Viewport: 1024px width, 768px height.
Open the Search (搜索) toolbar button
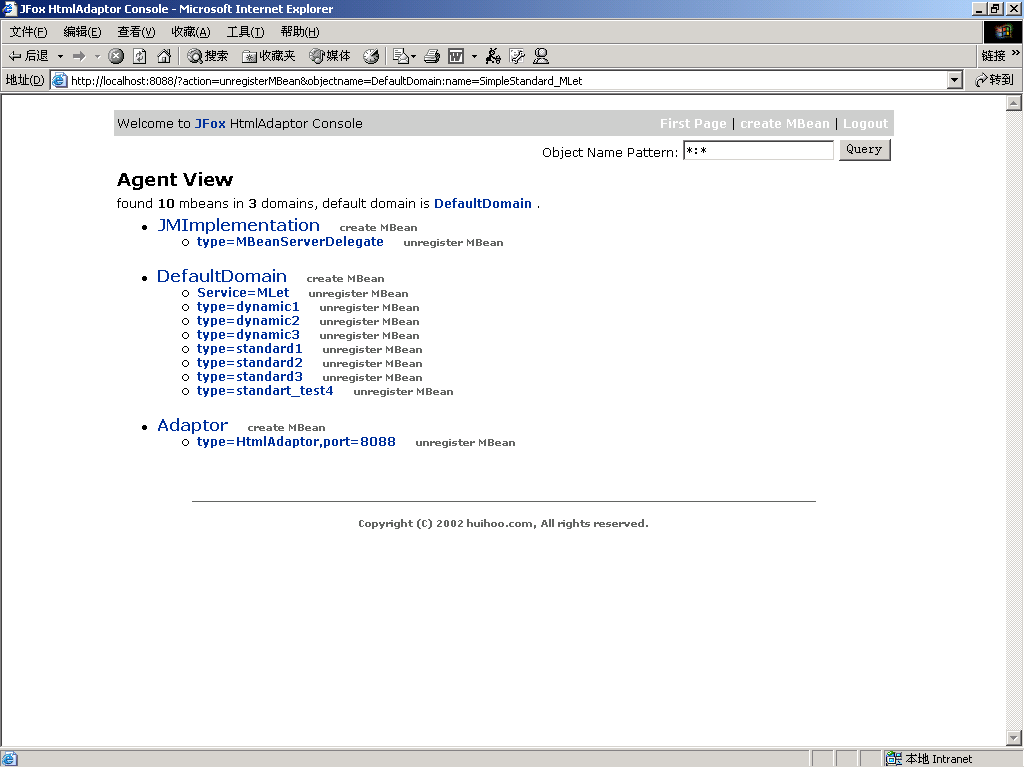pyautogui.click(x=208, y=56)
